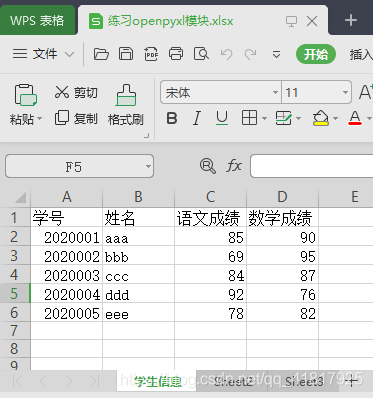Add a new sheet with plus button
Screen dimensions: 373x398
tap(352, 380)
